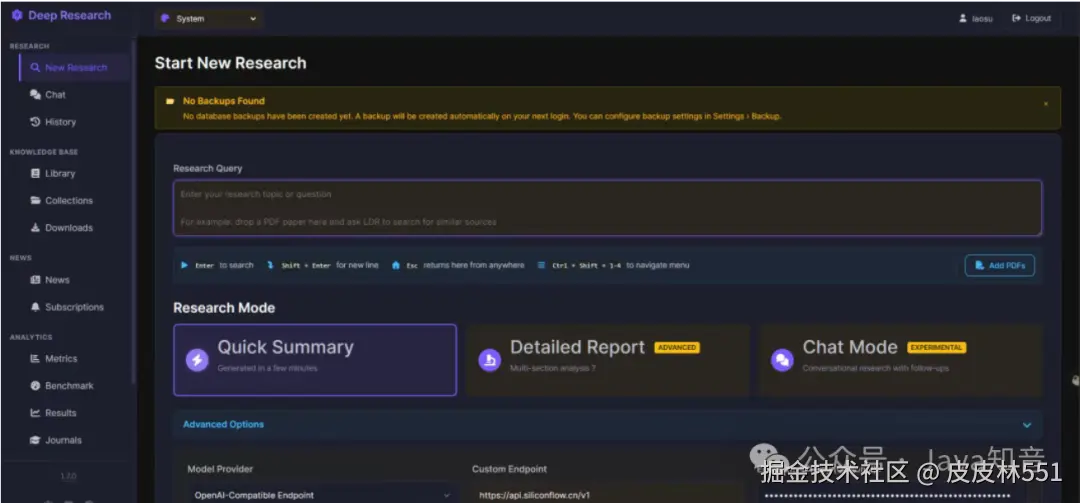Click the bell icon beside Subscriptions
1080x503 pixels.
[35, 307]
